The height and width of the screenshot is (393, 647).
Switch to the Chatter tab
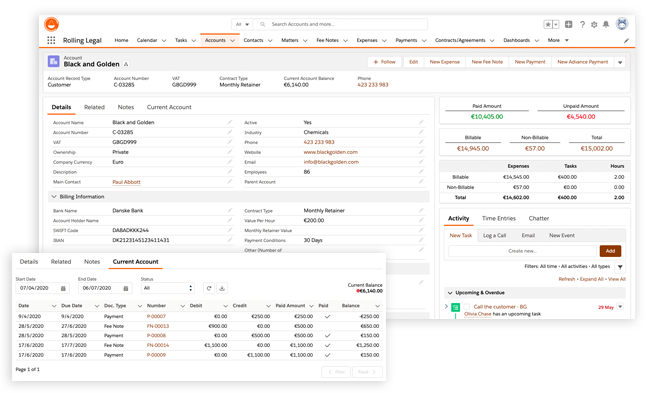pos(539,218)
